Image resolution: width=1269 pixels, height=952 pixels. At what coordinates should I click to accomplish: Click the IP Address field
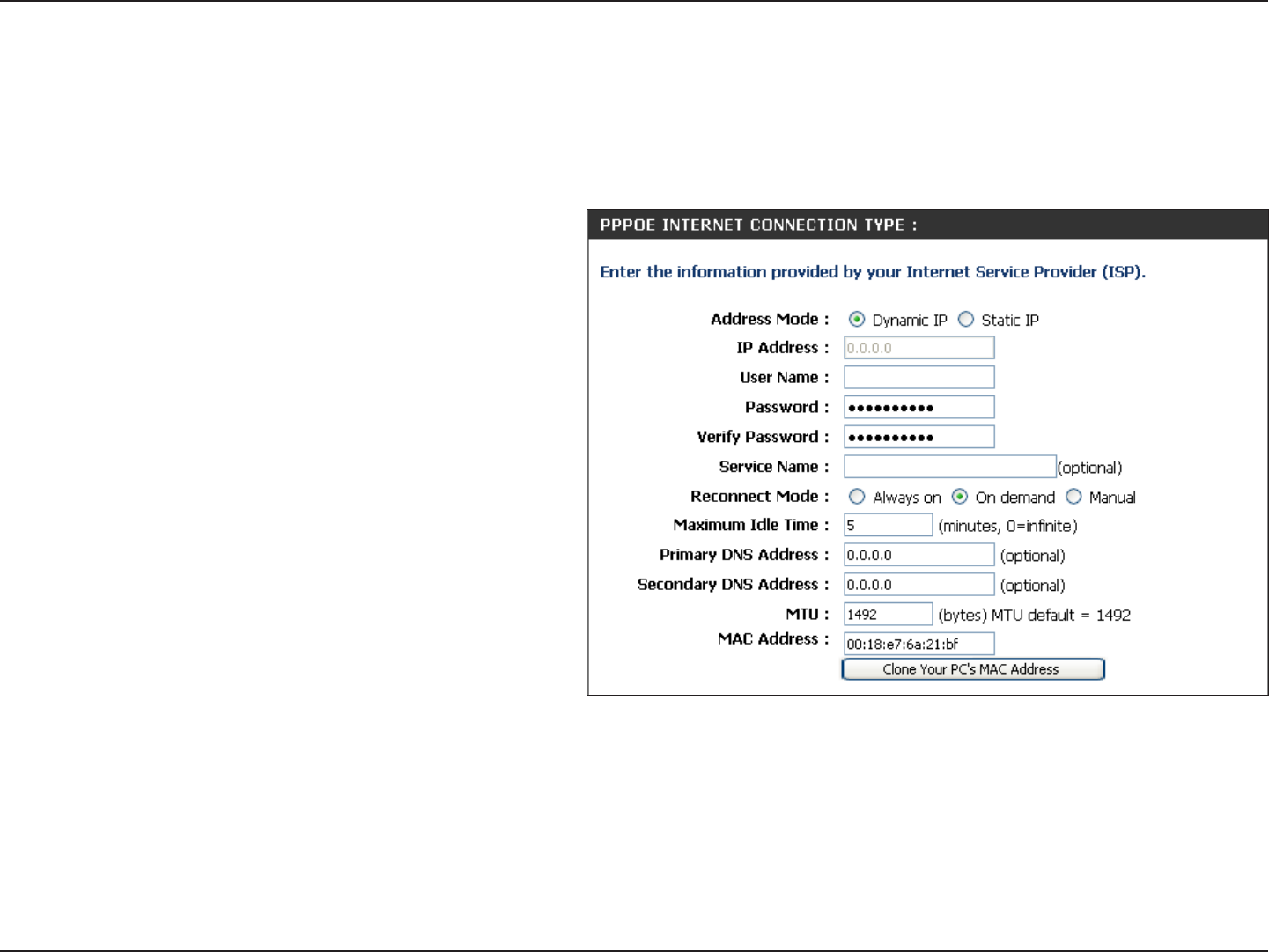(919, 348)
